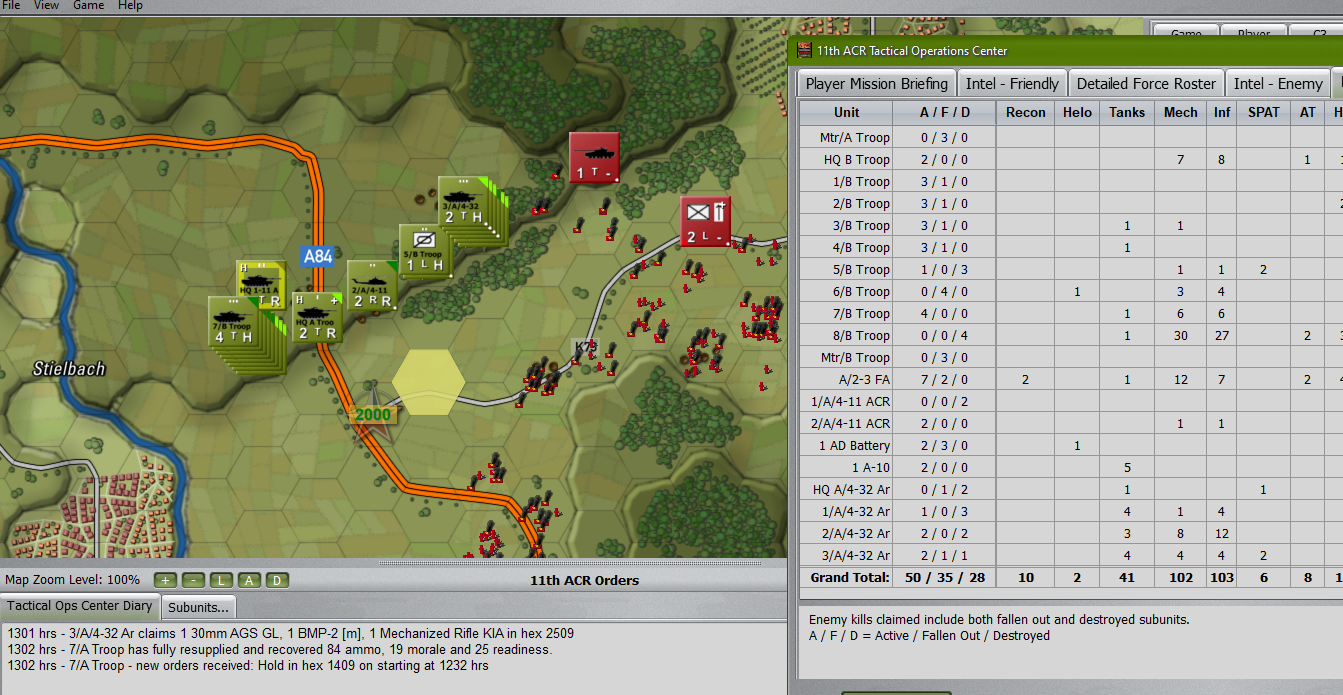
Task: Select the HQ A Troop counter
Action: (317, 317)
